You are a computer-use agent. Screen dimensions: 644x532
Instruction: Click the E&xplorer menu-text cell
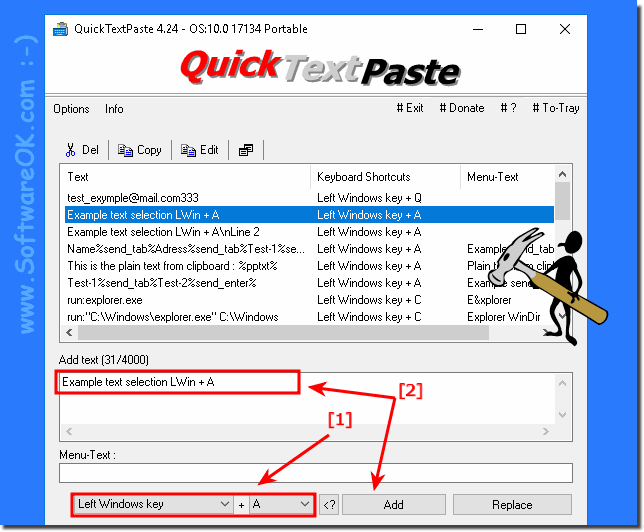click(x=489, y=300)
